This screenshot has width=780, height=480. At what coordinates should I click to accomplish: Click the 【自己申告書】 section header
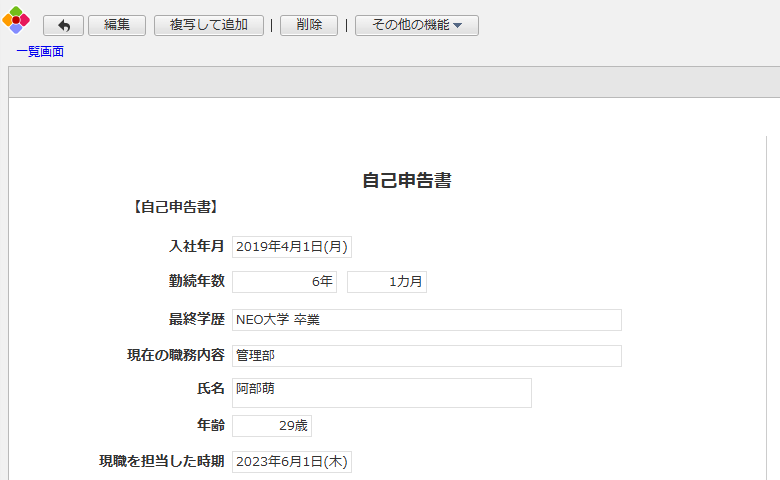(x=175, y=208)
